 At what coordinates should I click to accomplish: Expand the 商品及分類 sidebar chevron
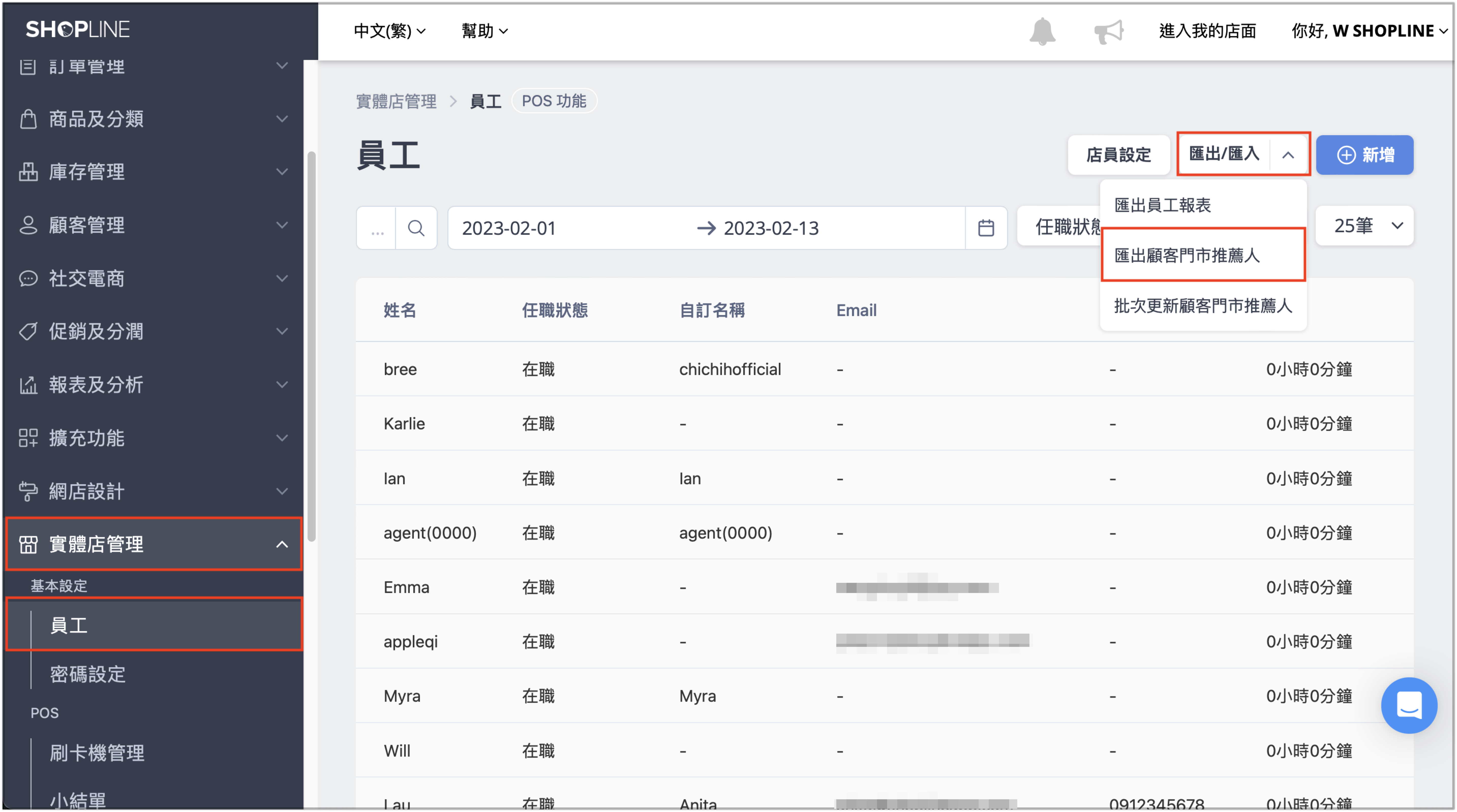point(282,119)
